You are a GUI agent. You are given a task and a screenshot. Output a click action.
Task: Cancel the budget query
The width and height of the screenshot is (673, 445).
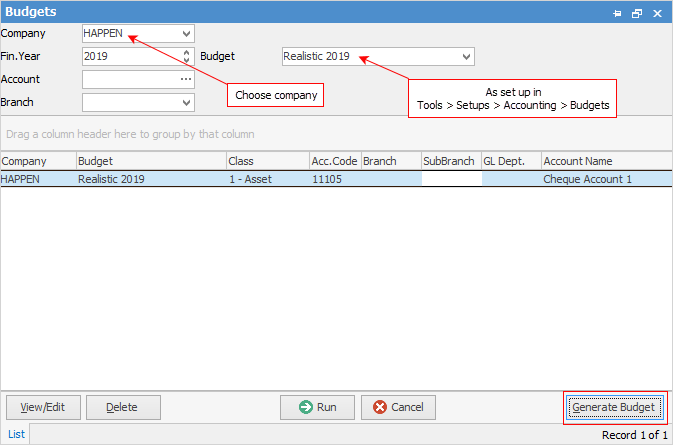click(x=398, y=407)
